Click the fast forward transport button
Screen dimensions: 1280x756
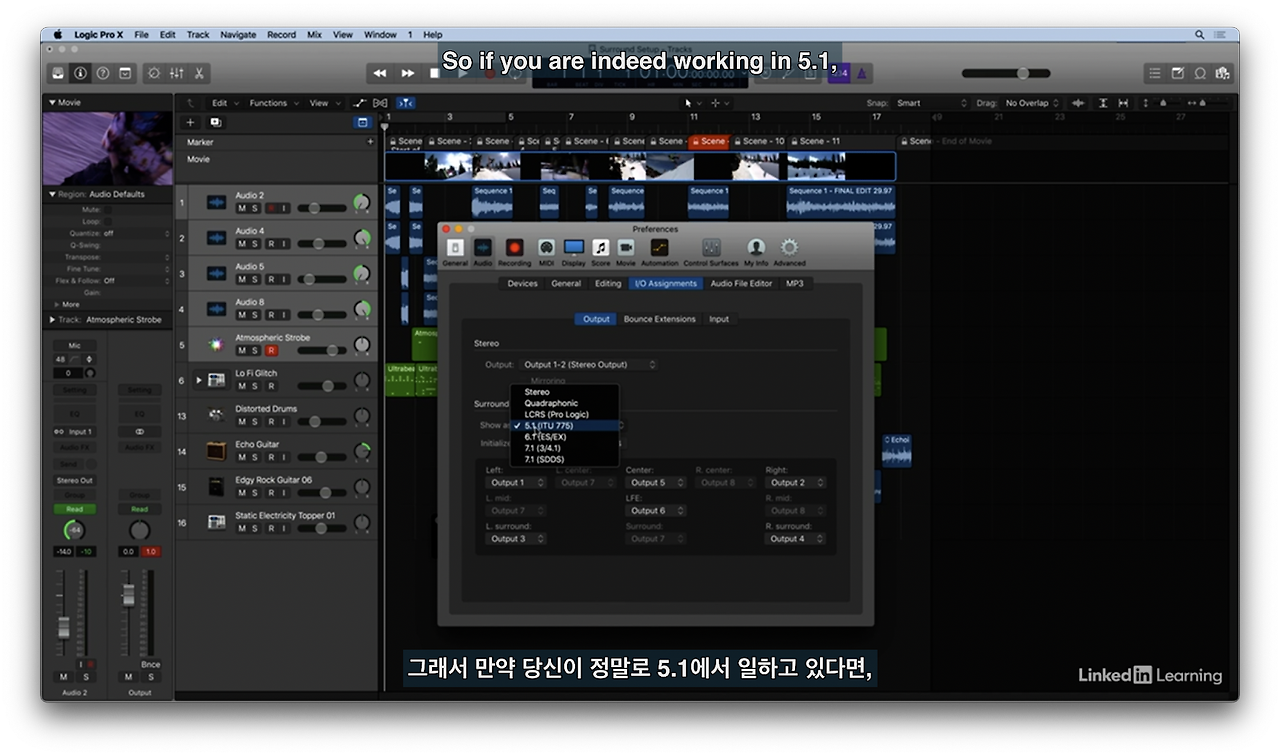[x=407, y=73]
